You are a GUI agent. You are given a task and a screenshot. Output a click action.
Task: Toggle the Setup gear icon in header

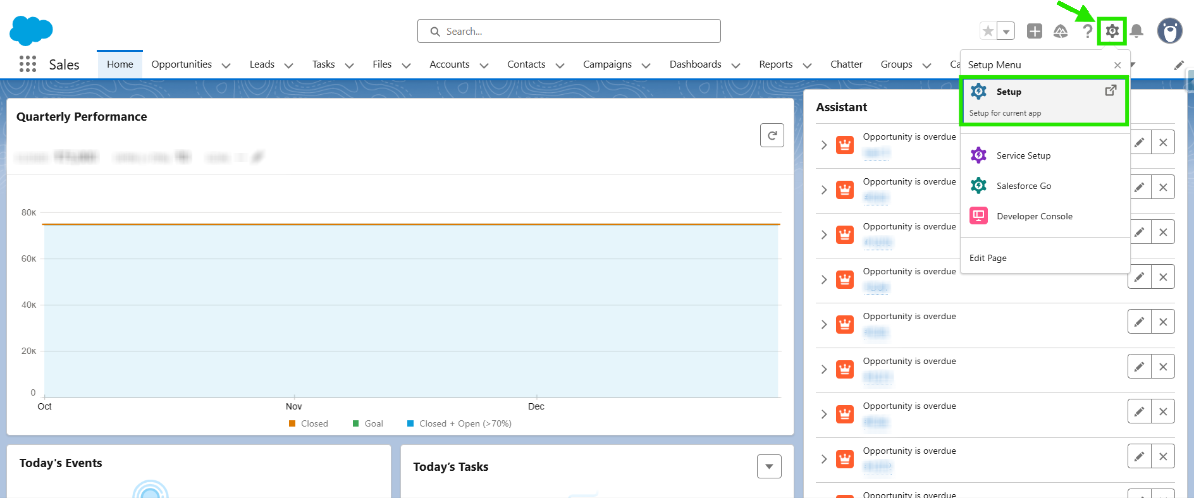[1113, 31]
